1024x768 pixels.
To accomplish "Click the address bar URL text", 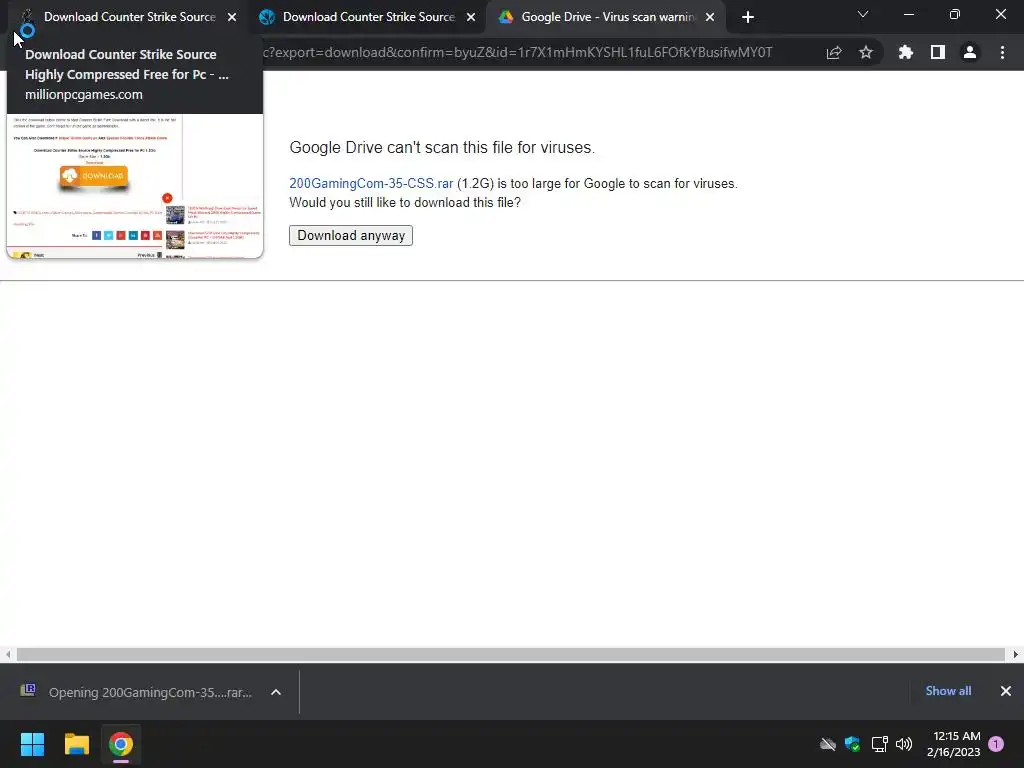I will point(517,52).
